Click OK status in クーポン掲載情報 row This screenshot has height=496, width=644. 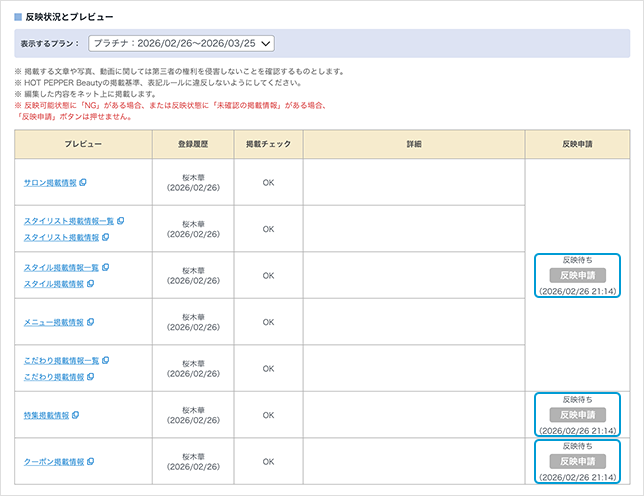pos(269,462)
